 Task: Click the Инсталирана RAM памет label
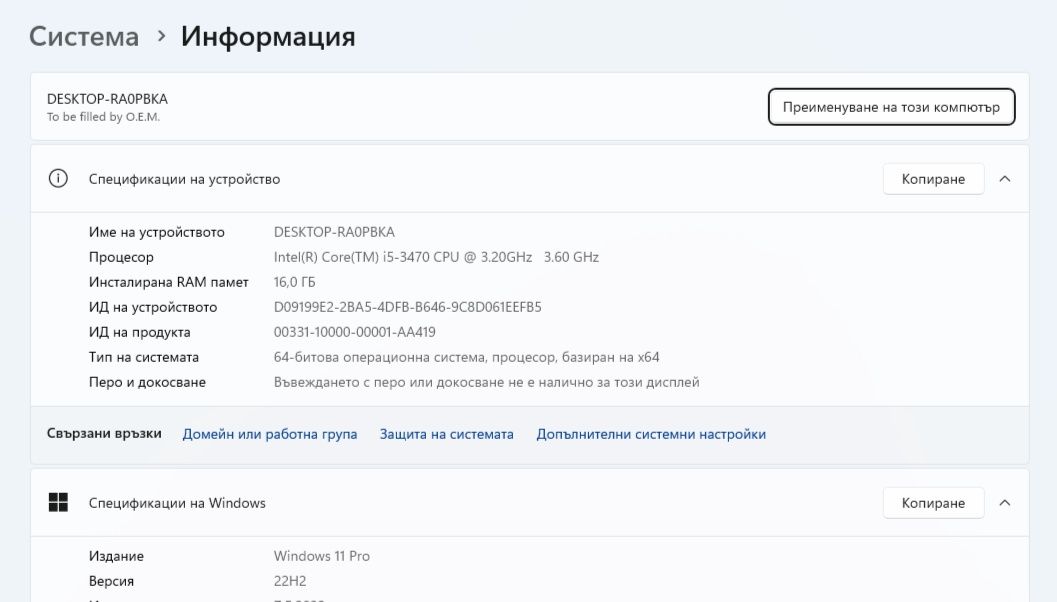169,282
